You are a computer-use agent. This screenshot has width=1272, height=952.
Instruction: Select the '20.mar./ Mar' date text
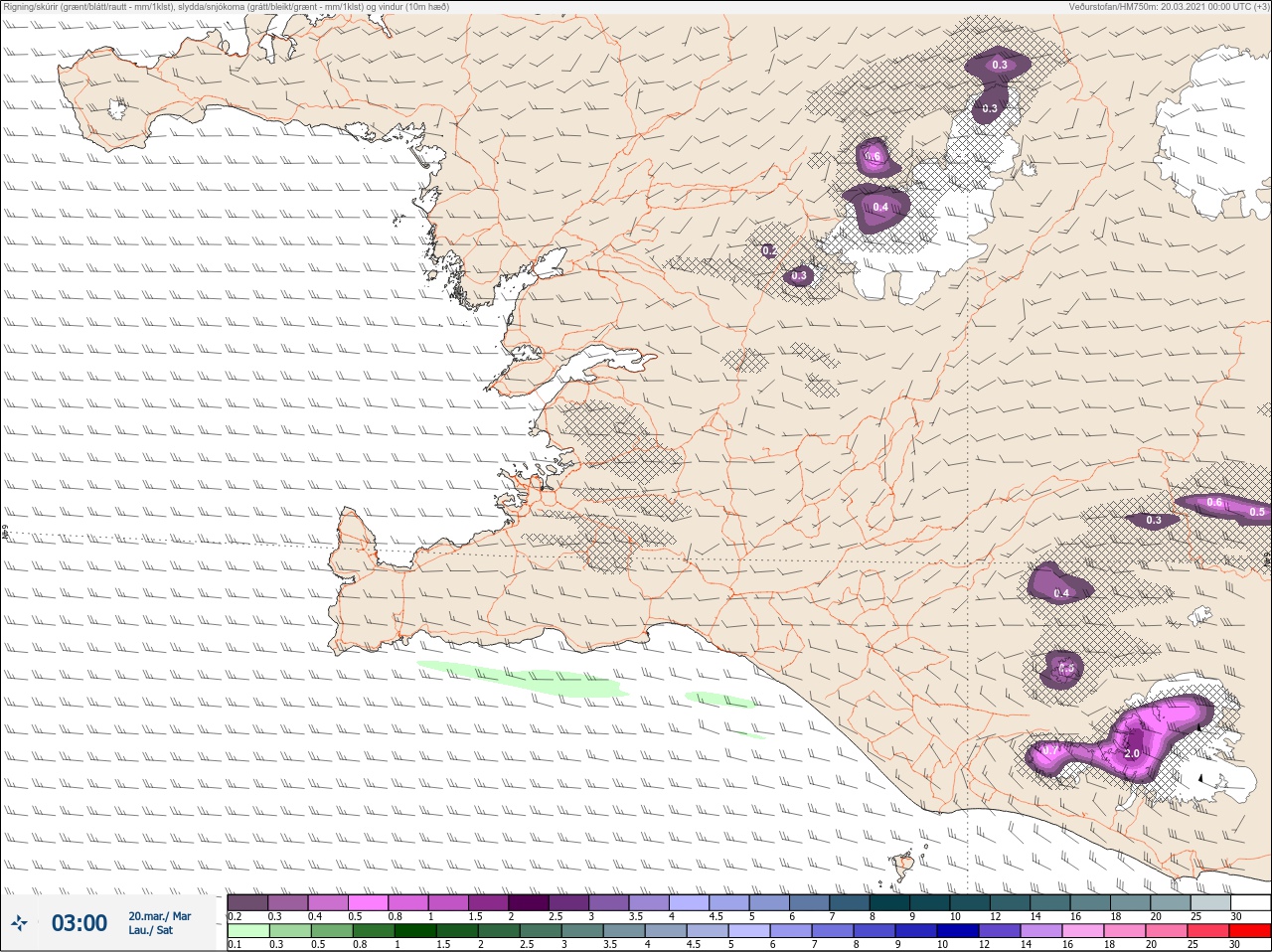[x=160, y=916]
